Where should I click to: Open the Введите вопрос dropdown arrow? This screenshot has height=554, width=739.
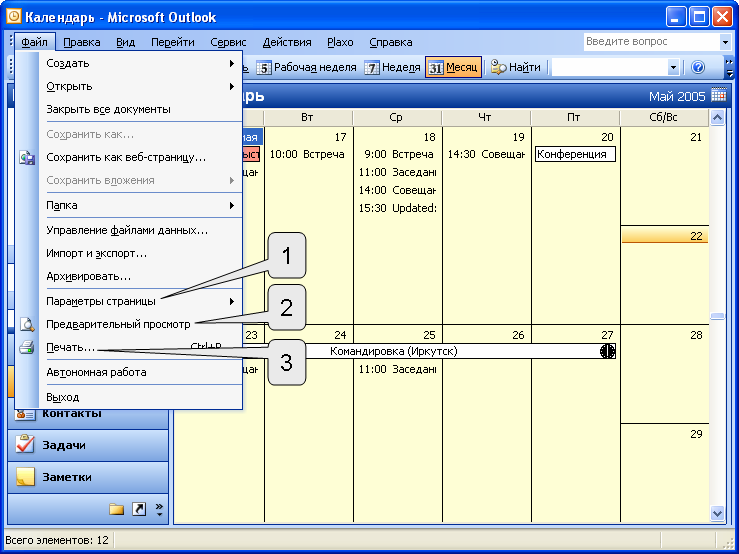point(725,42)
